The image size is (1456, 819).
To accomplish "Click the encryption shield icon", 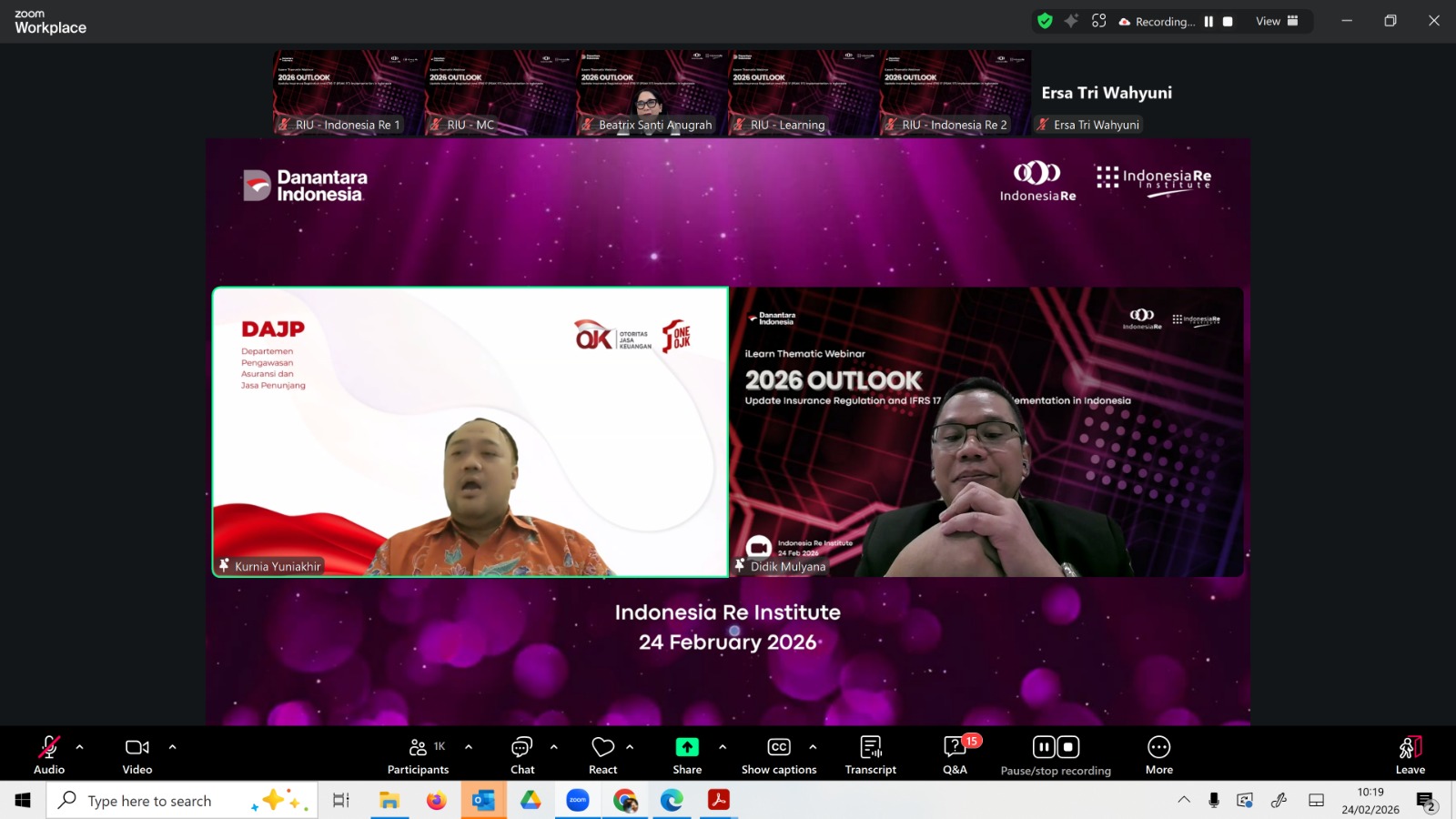I will (1045, 21).
